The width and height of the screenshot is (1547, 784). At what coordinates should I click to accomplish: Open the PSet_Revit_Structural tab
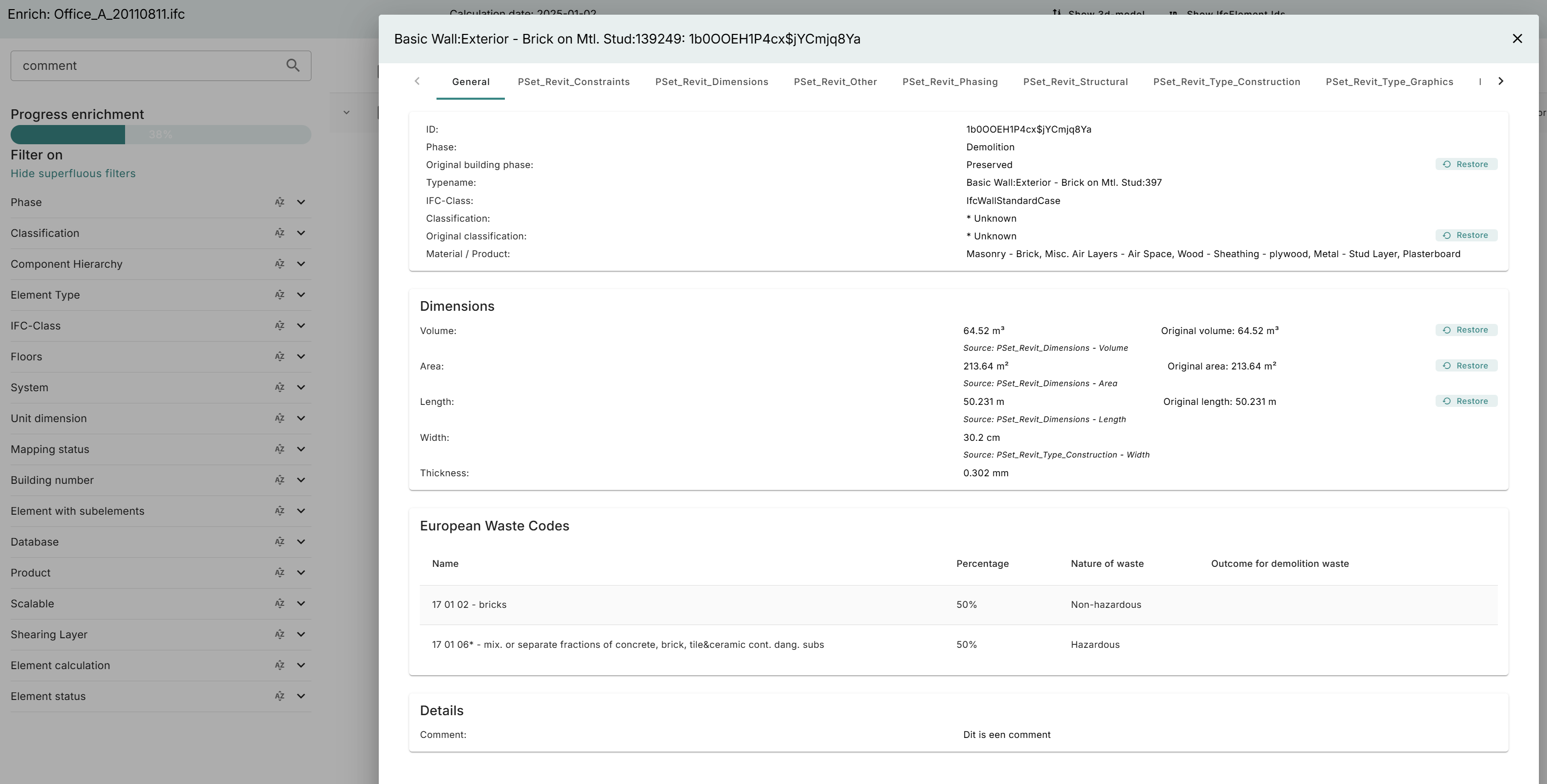(x=1076, y=81)
